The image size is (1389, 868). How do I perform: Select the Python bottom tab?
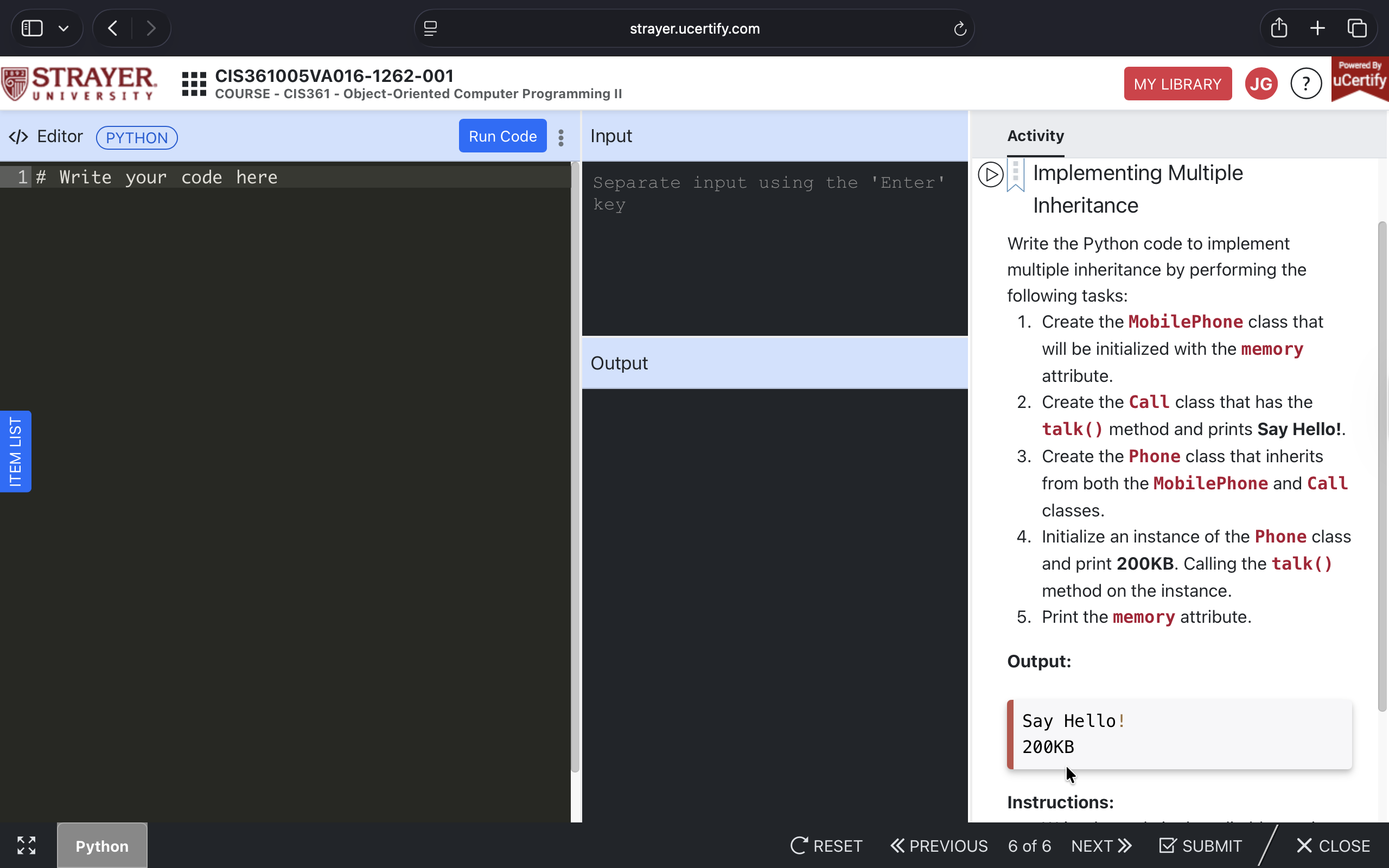(x=102, y=846)
